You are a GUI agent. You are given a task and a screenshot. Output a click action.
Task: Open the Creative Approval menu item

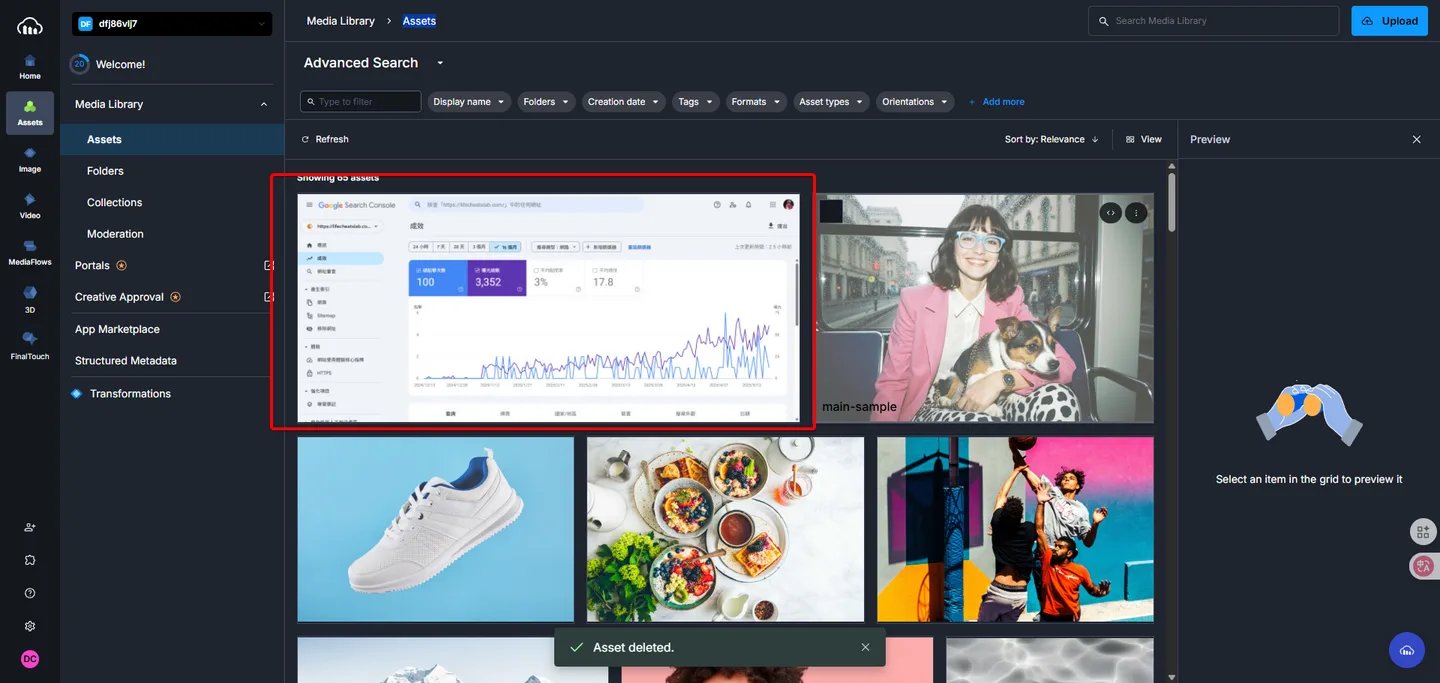click(x=119, y=297)
